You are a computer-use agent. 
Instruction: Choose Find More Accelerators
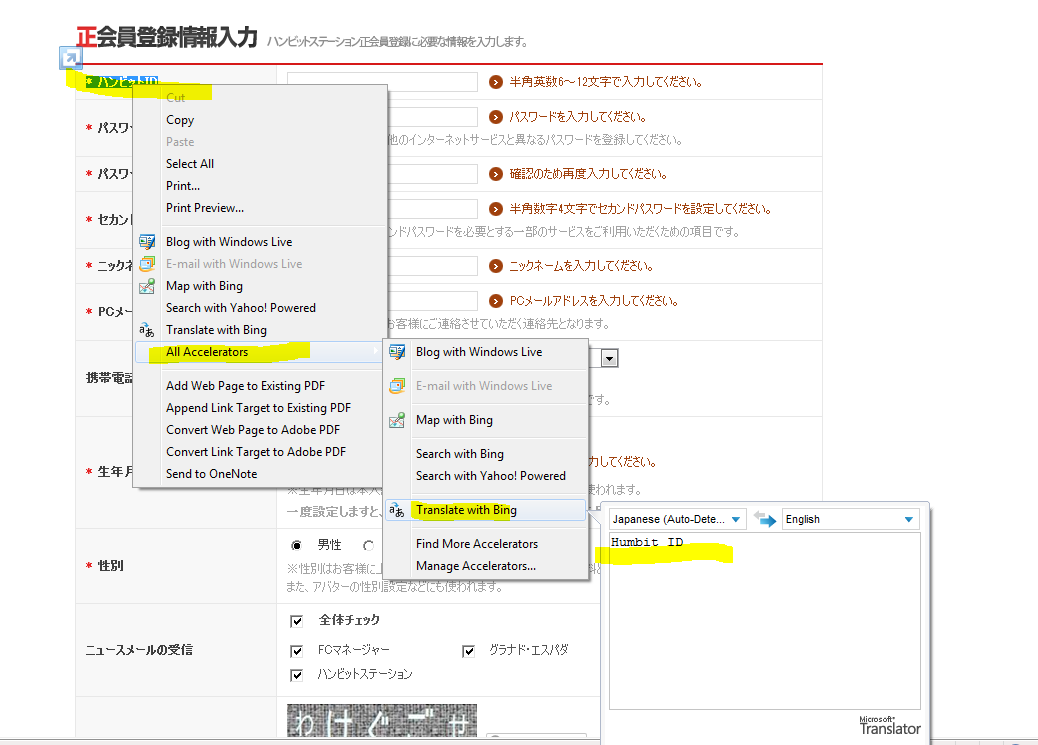pyautogui.click(x=477, y=544)
